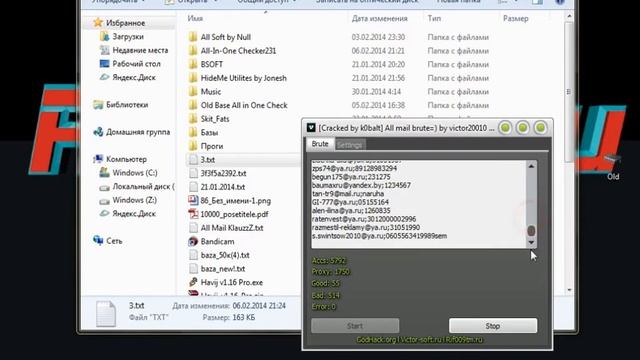Sort by Тип column header
640x360 pixels.
click(x=434, y=18)
